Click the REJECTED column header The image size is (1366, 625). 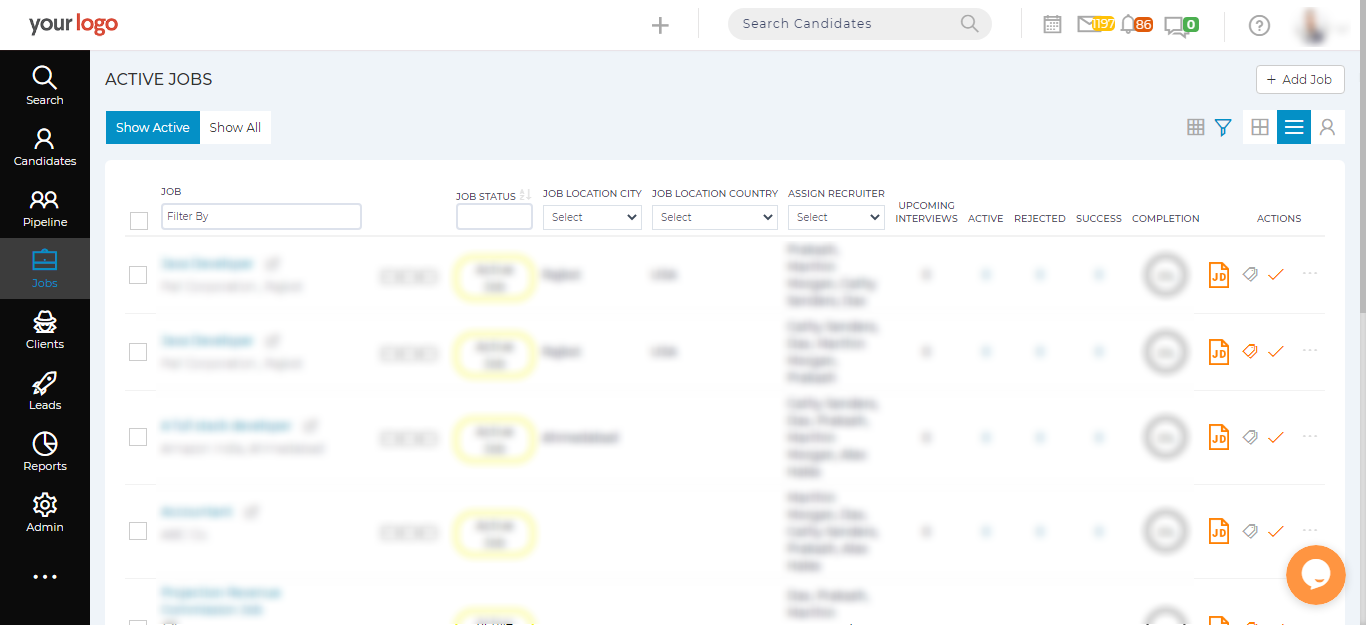pyautogui.click(x=1040, y=218)
